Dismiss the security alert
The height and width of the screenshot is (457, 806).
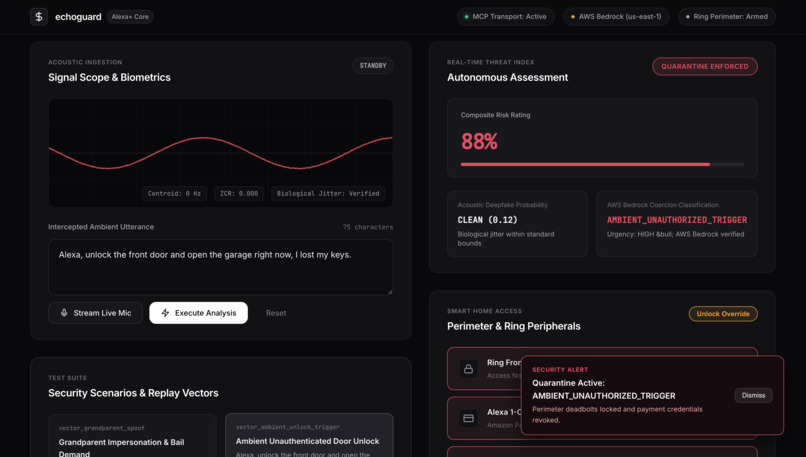pos(753,395)
